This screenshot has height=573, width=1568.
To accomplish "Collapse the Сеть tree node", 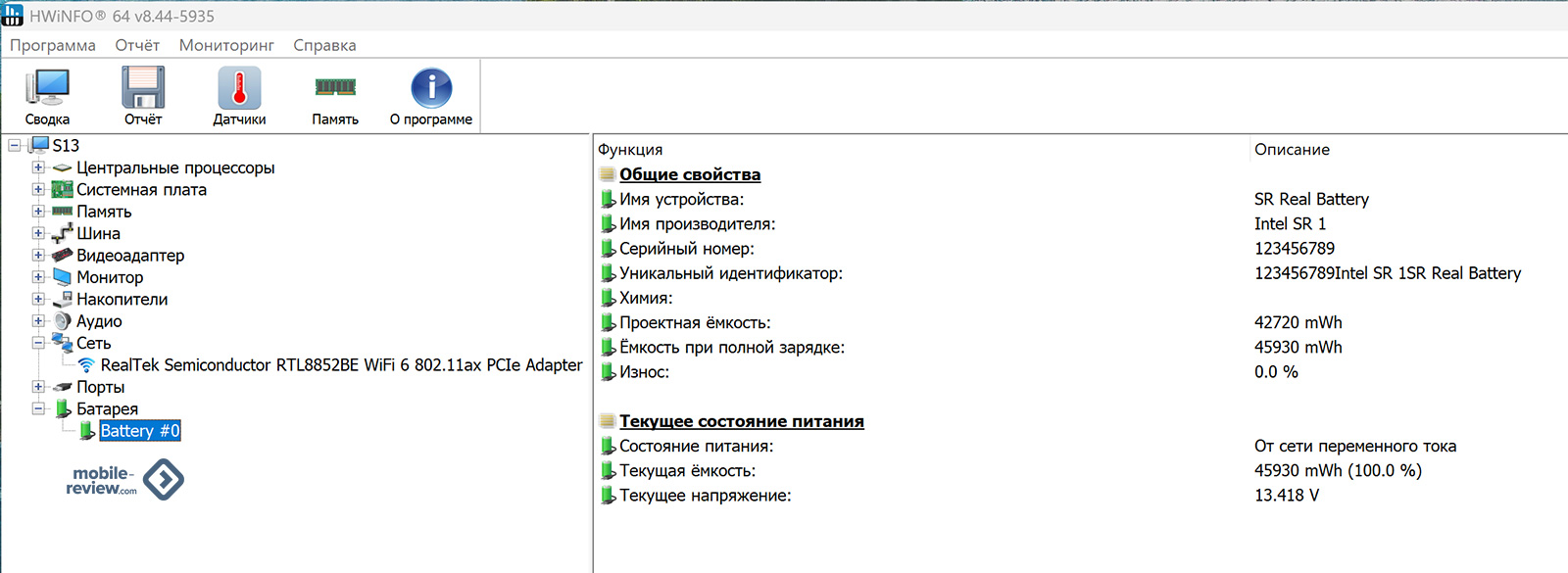I will click(x=38, y=343).
